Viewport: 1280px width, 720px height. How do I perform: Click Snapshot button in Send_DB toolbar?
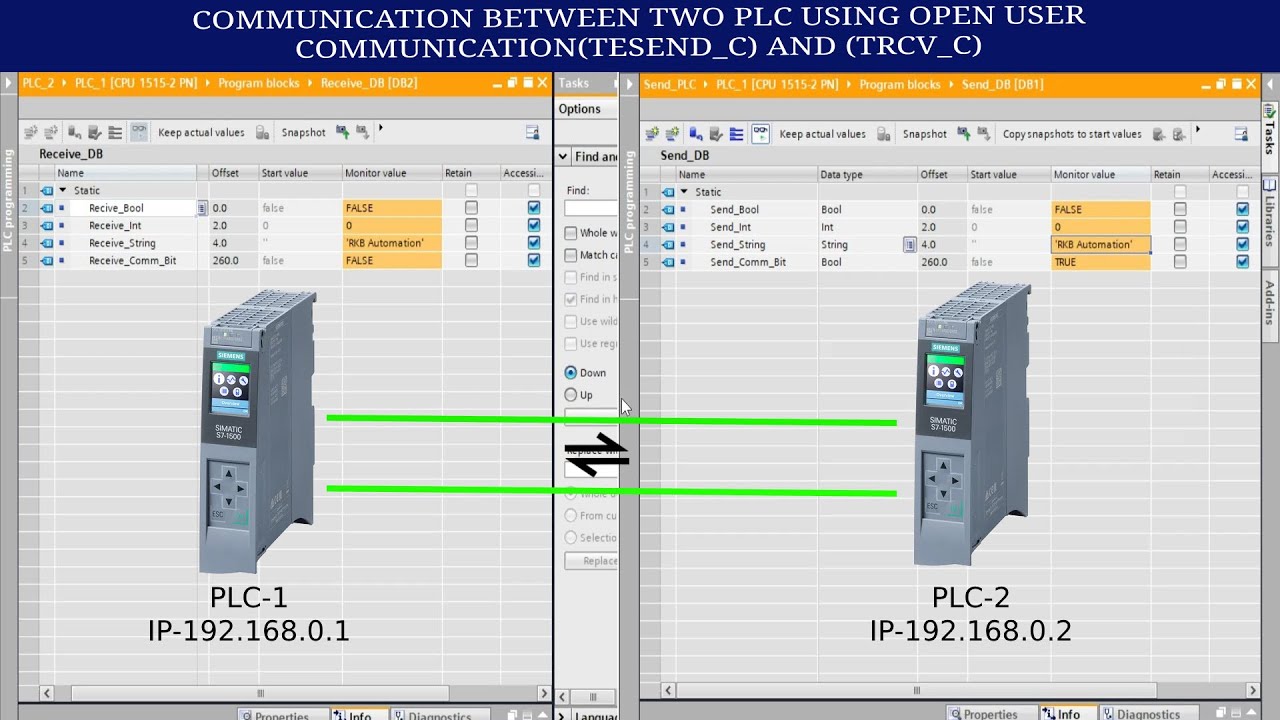(924, 134)
